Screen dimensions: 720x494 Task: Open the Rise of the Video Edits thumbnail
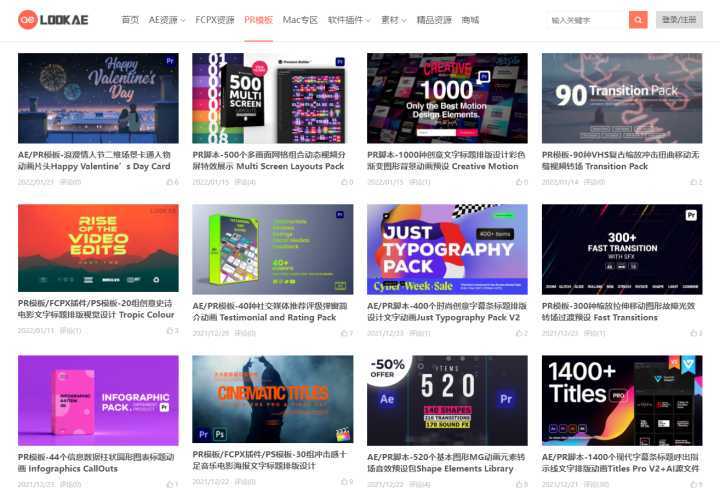click(98, 248)
